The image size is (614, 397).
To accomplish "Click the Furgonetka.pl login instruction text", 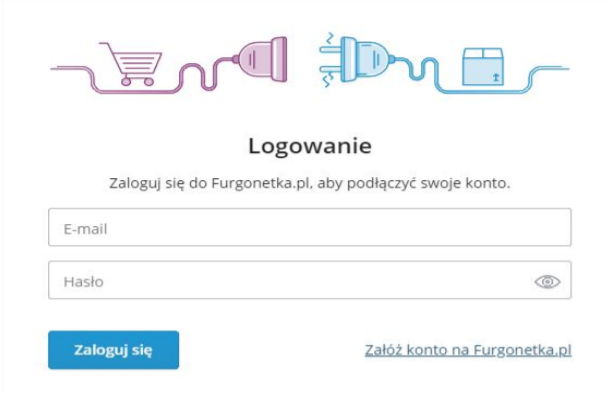I will pyautogui.click(x=310, y=183).
